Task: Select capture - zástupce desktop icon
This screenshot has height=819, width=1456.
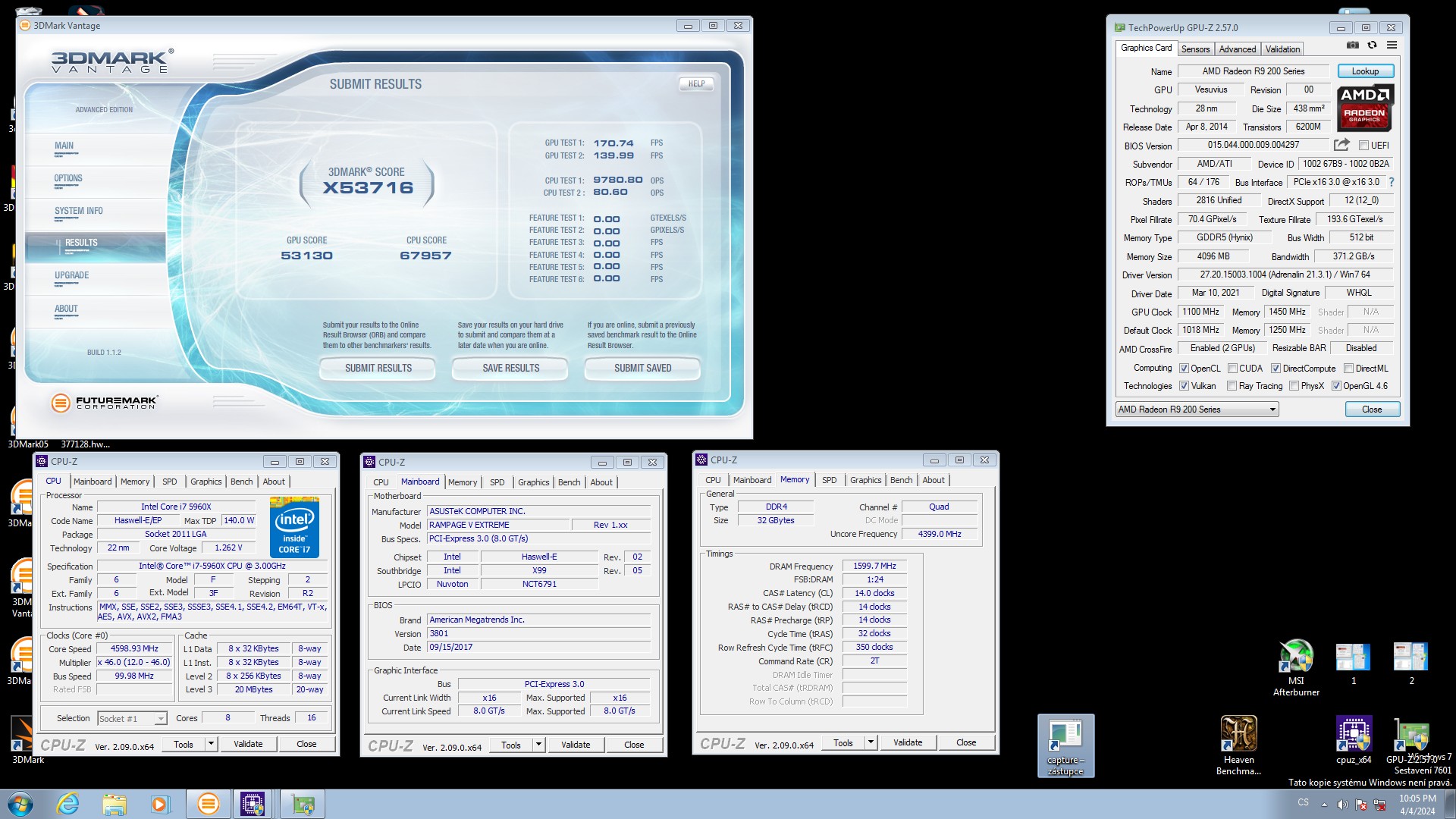Action: tap(1065, 745)
